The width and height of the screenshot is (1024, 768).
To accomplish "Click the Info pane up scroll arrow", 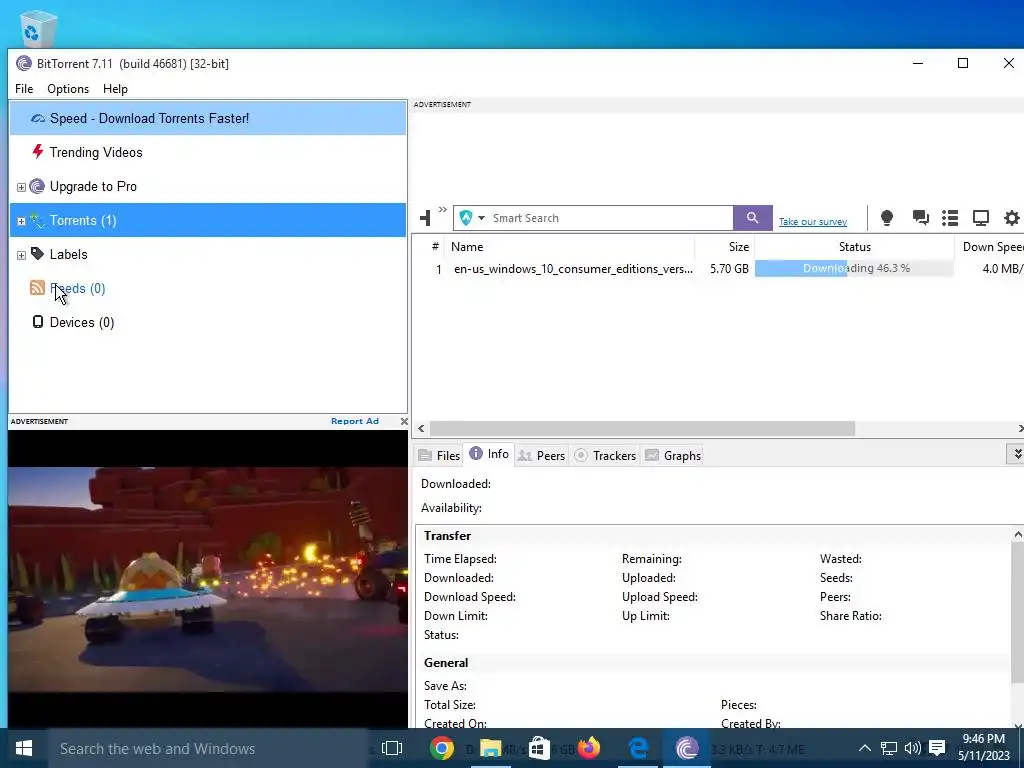I will (1017, 535).
